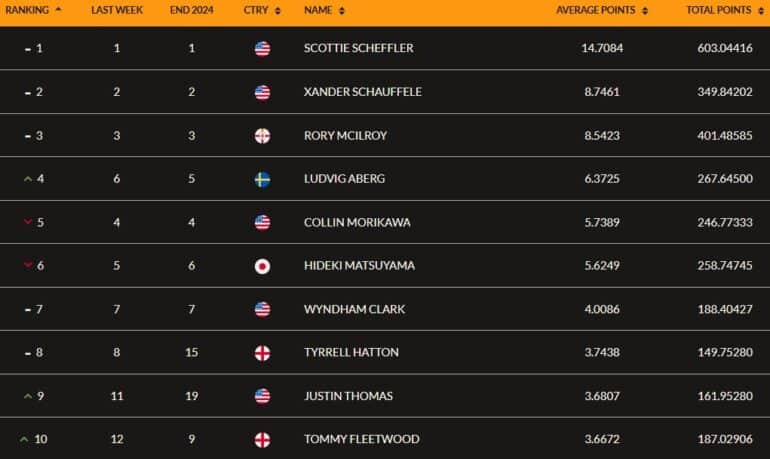Screen dimensions: 770x459
Task: Click green up arrow on rank 4
Action: tap(28, 179)
